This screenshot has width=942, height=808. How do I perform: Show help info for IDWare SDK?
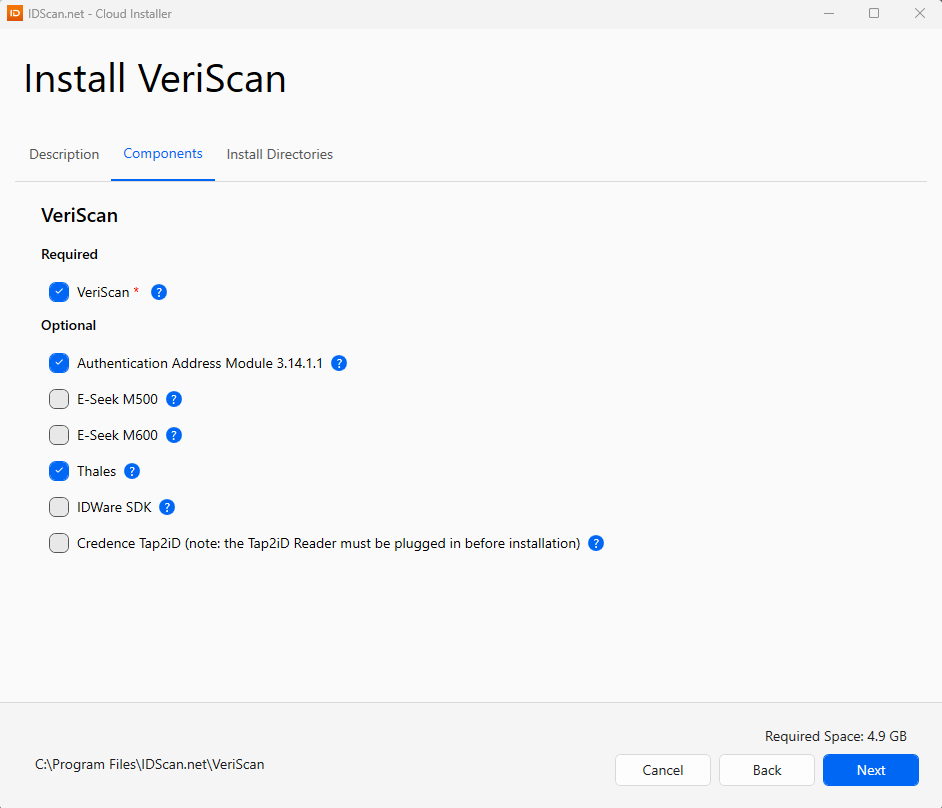pyautogui.click(x=166, y=507)
